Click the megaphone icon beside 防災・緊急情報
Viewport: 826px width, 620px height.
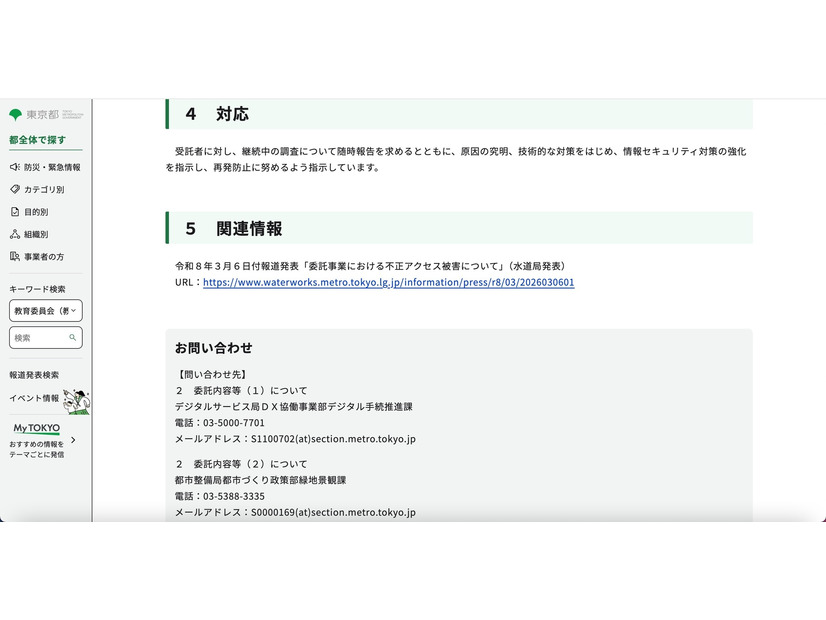pyautogui.click(x=14, y=166)
